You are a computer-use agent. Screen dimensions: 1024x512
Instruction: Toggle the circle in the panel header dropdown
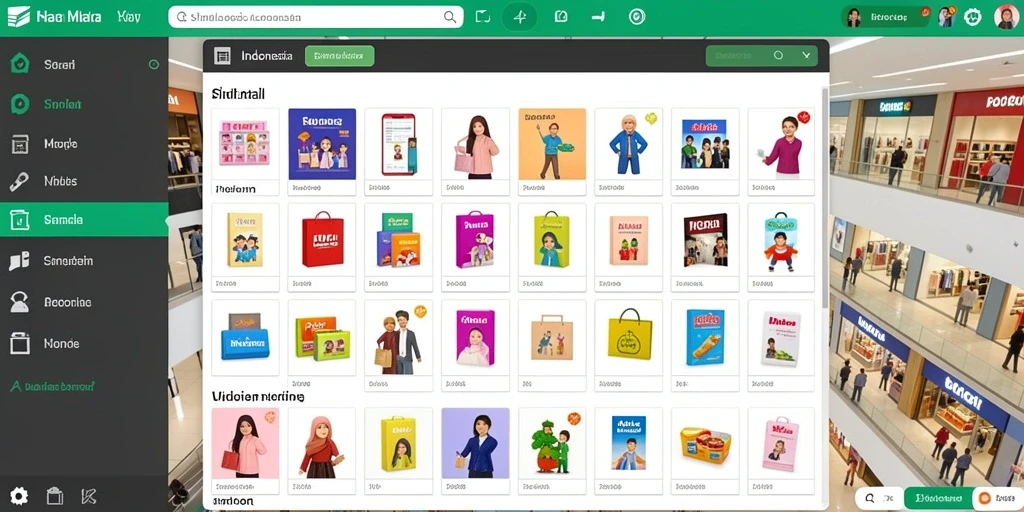[x=778, y=56]
